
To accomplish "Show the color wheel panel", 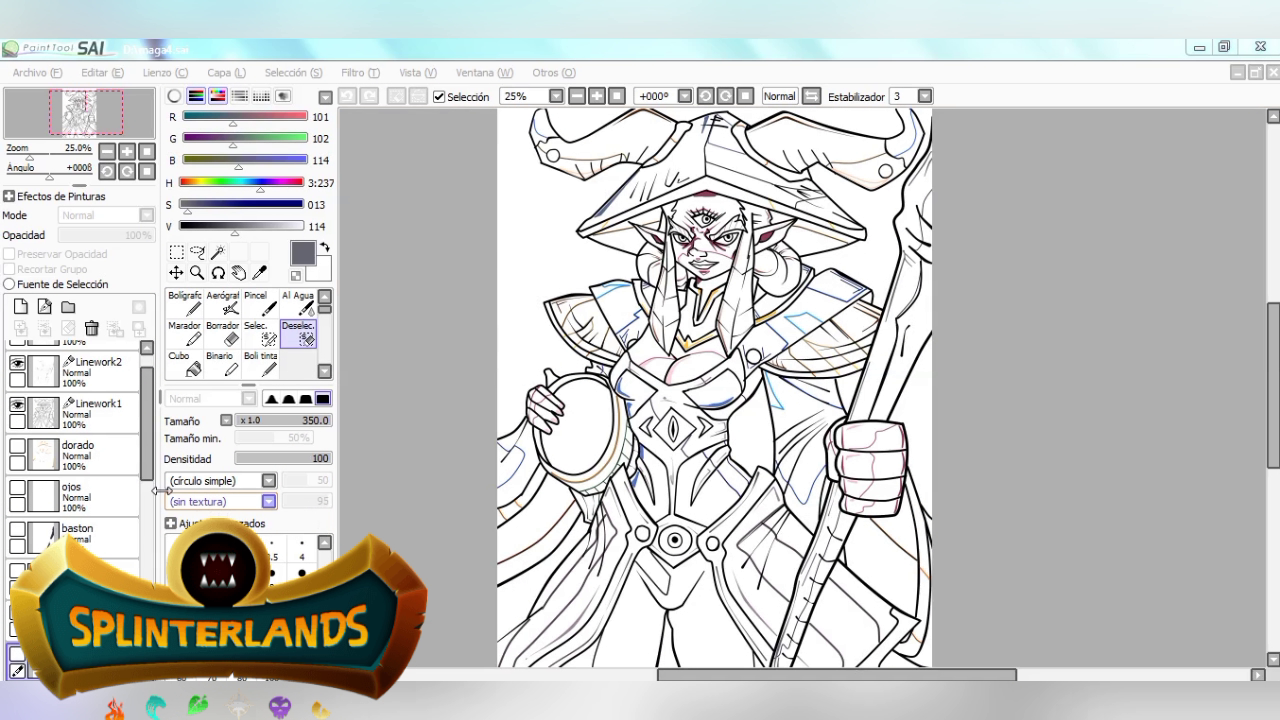I will [174, 97].
